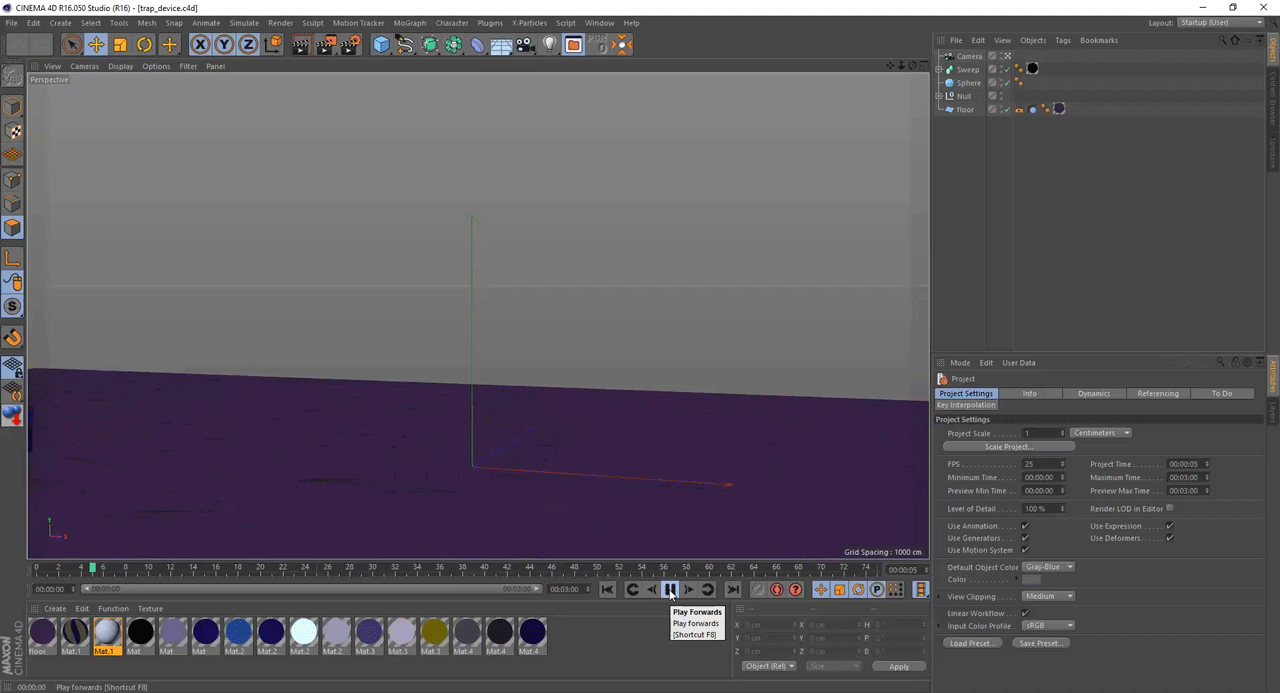
Task: Toggle the X axis lock
Action: pyautogui.click(x=200, y=44)
